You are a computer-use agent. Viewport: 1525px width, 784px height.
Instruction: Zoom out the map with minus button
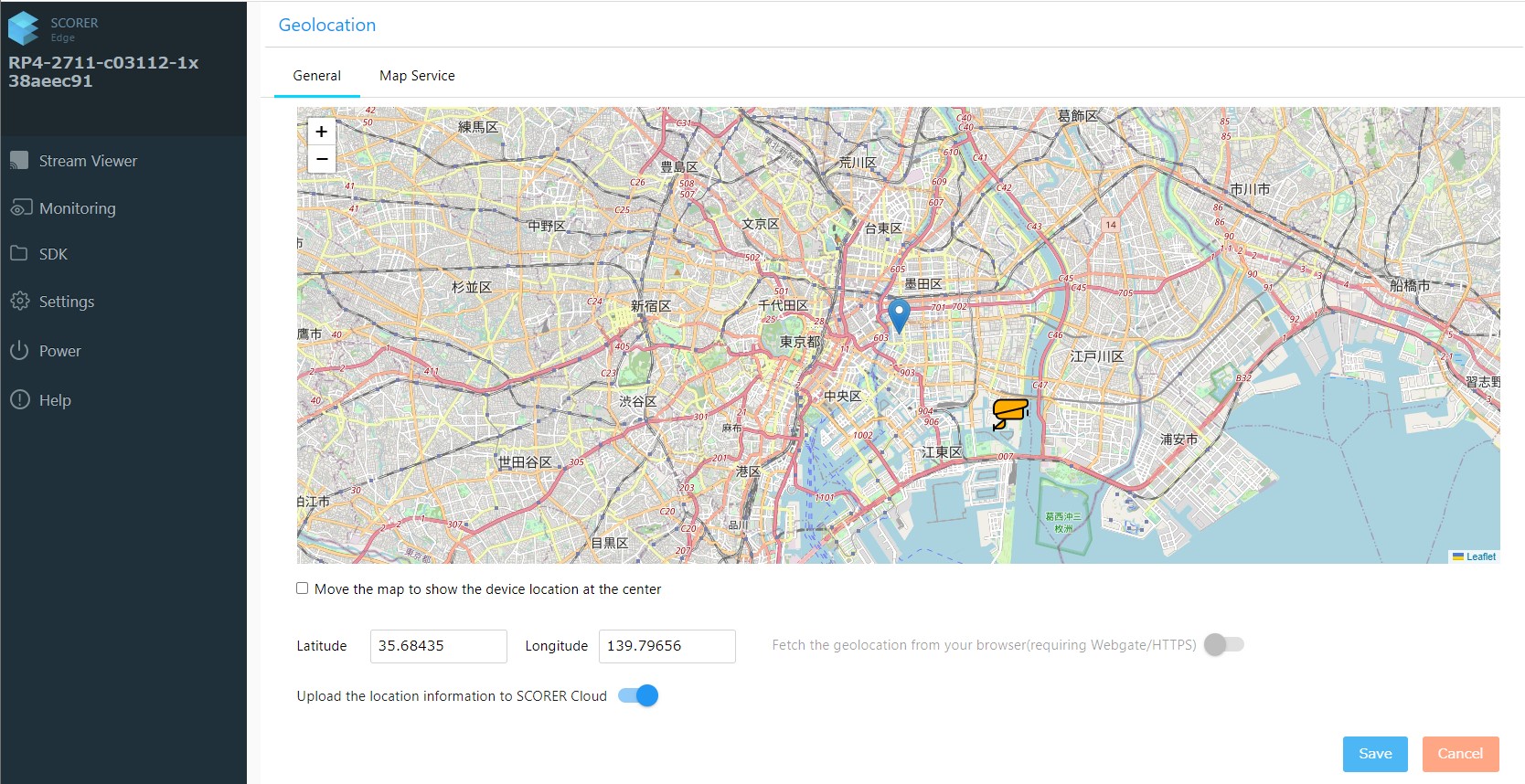pos(322,159)
